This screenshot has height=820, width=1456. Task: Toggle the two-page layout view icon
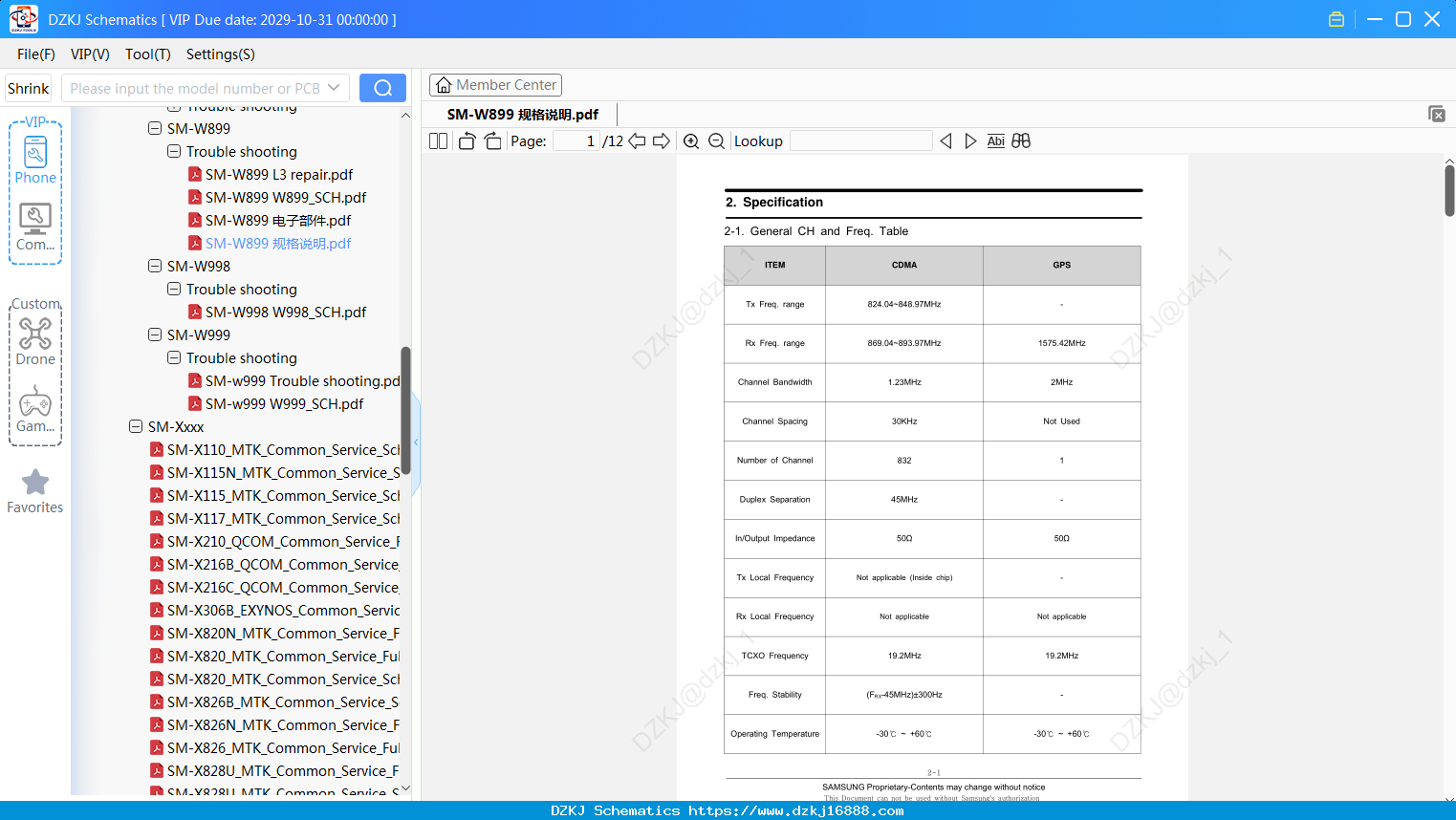click(x=438, y=141)
